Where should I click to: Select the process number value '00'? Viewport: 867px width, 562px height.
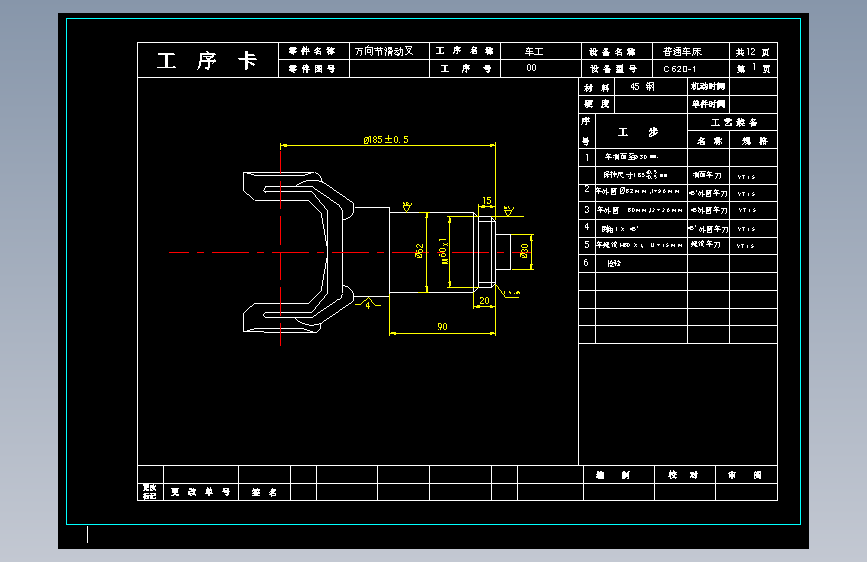531,67
